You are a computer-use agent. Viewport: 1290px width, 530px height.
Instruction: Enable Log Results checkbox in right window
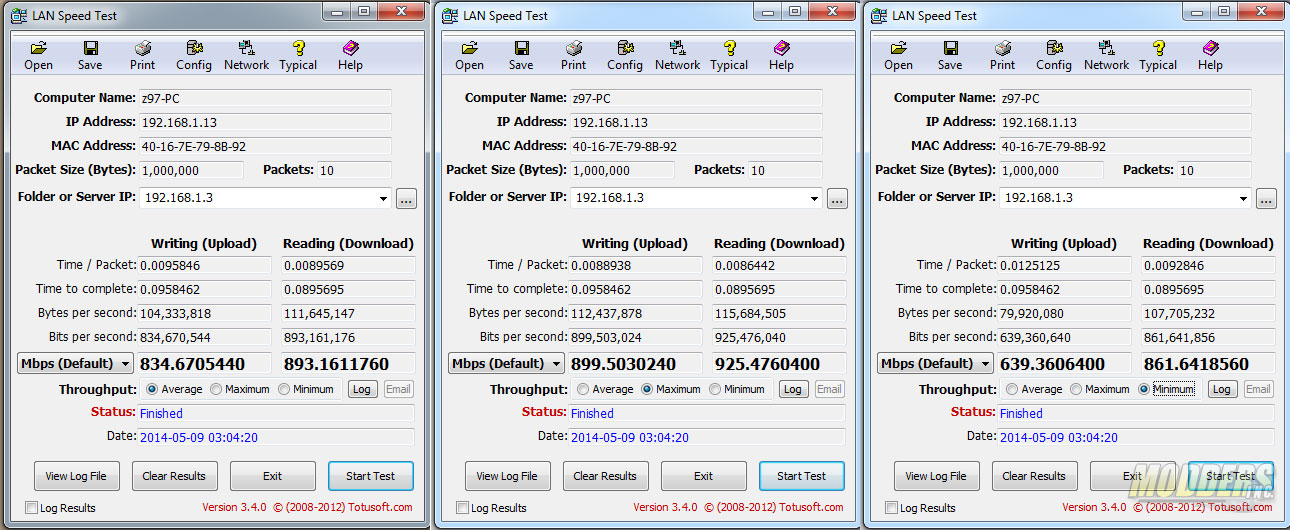point(892,508)
